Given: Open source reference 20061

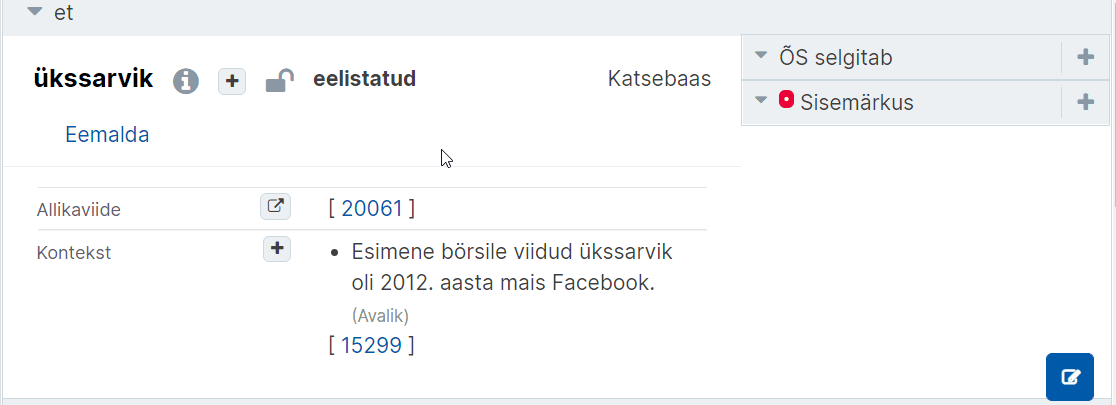Looking at the screenshot, I should tap(372, 209).
